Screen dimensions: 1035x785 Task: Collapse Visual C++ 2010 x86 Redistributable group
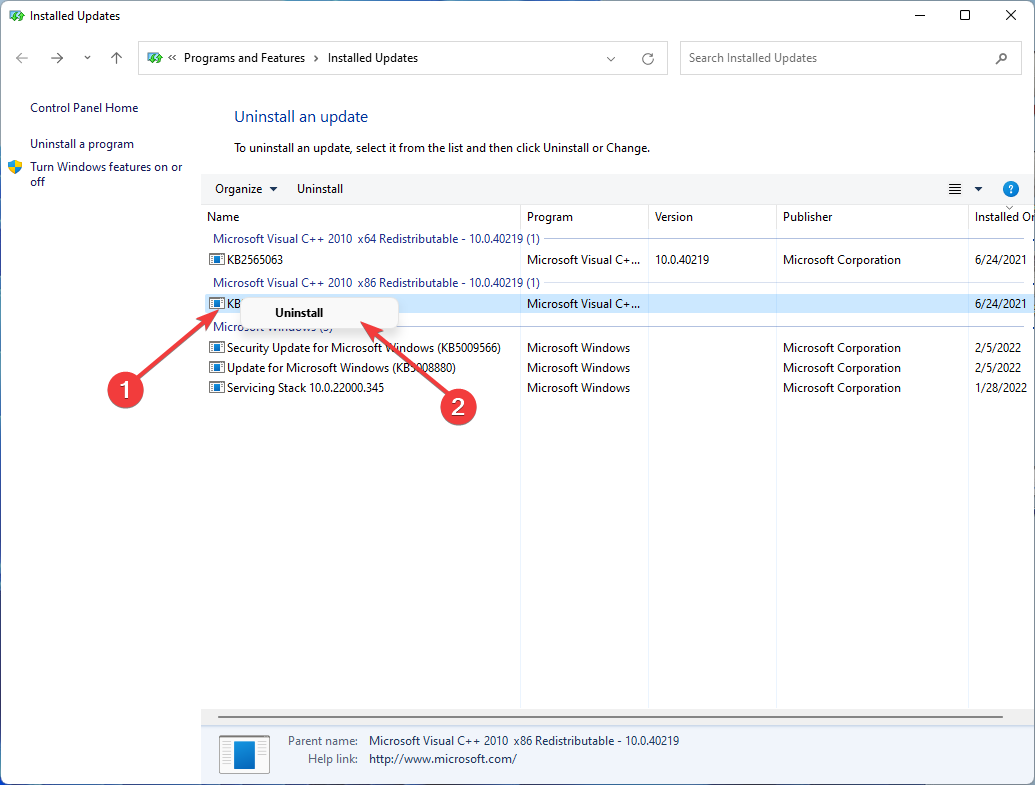[376, 283]
